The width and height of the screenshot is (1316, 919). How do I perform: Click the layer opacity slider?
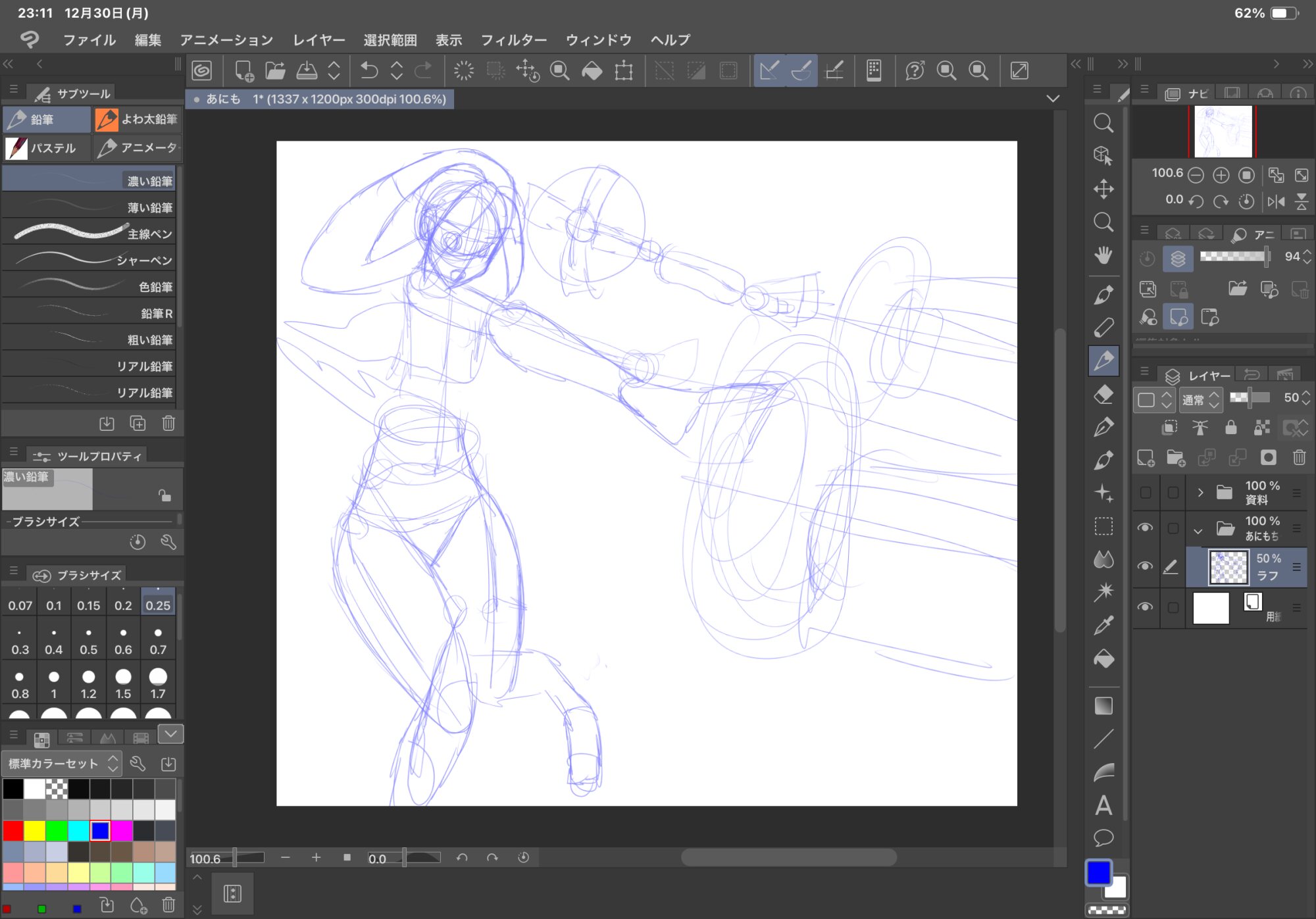pyautogui.click(x=1250, y=397)
